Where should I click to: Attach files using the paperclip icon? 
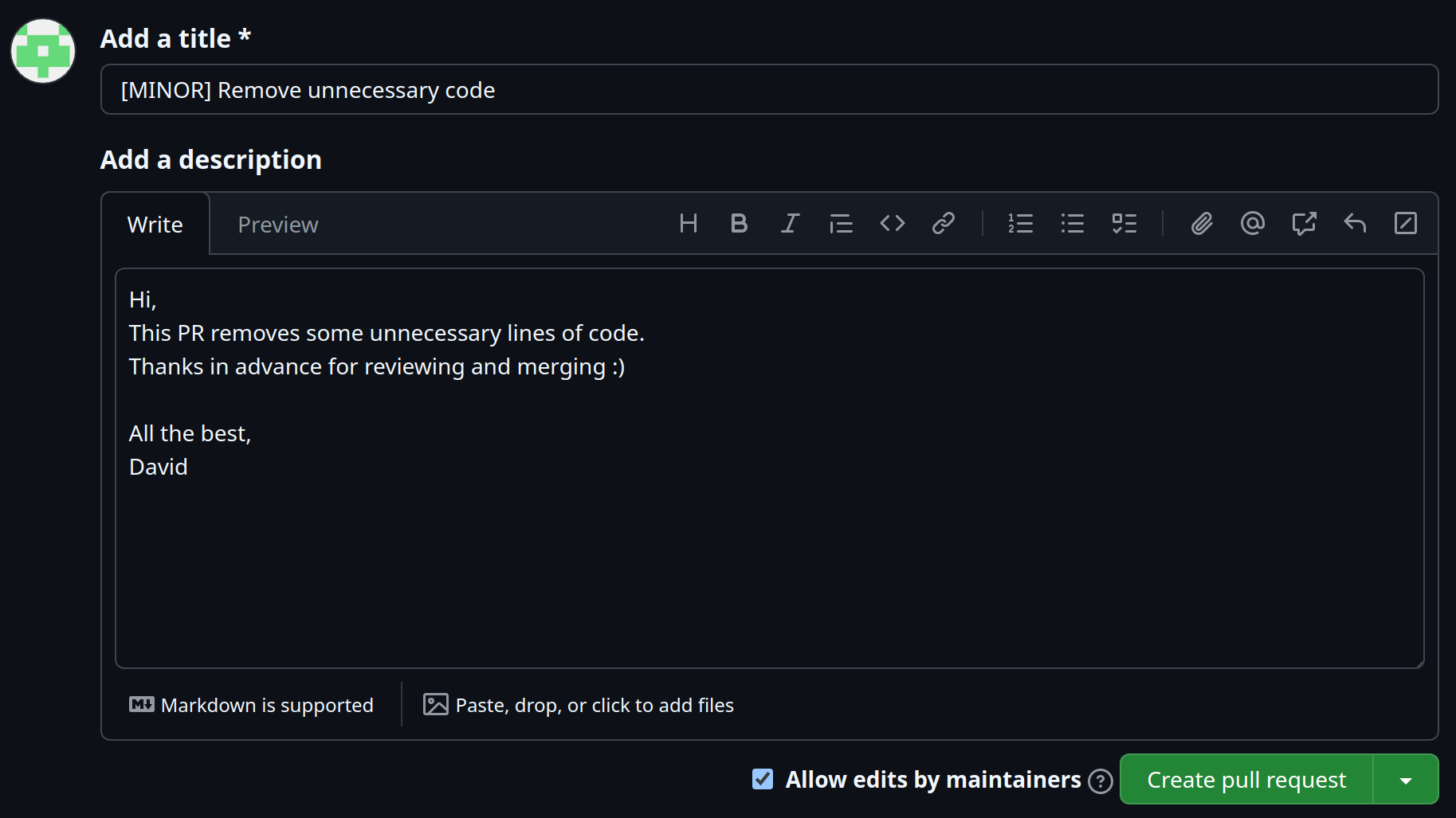[x=1202, y=224]
